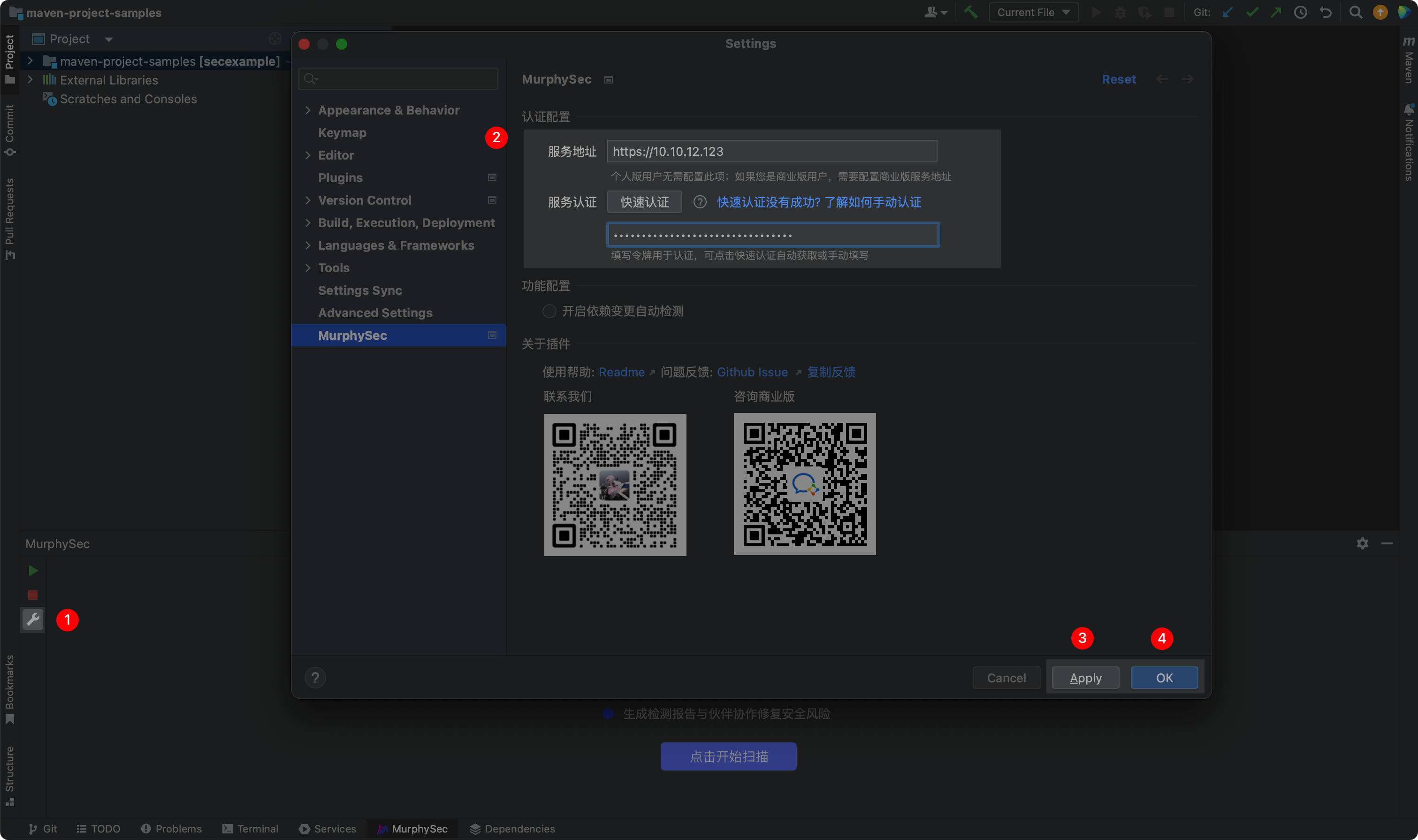
Task: Expand maven-project-samples project tree node
Action: (30, 61)
